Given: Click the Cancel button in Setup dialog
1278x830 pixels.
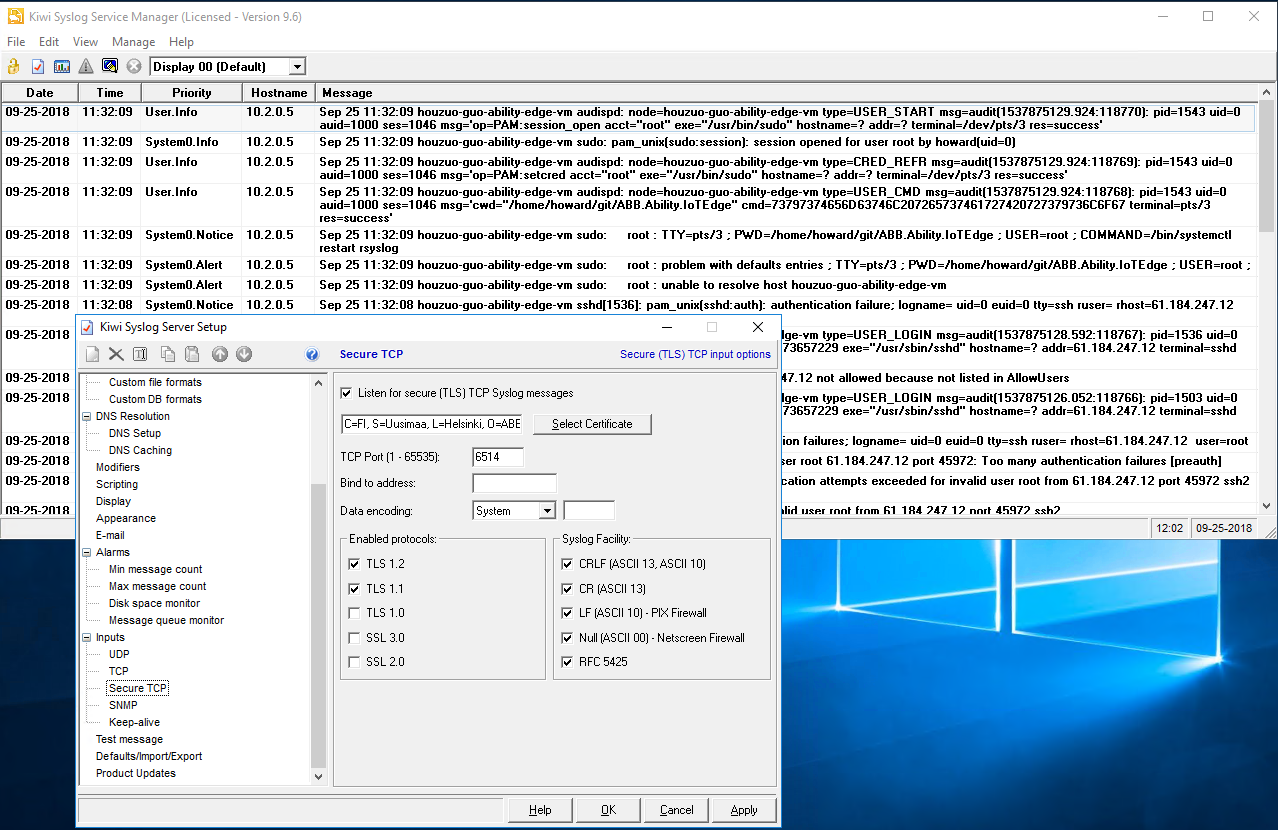Looking at the screenshot, I should click(x=676, y=810).
